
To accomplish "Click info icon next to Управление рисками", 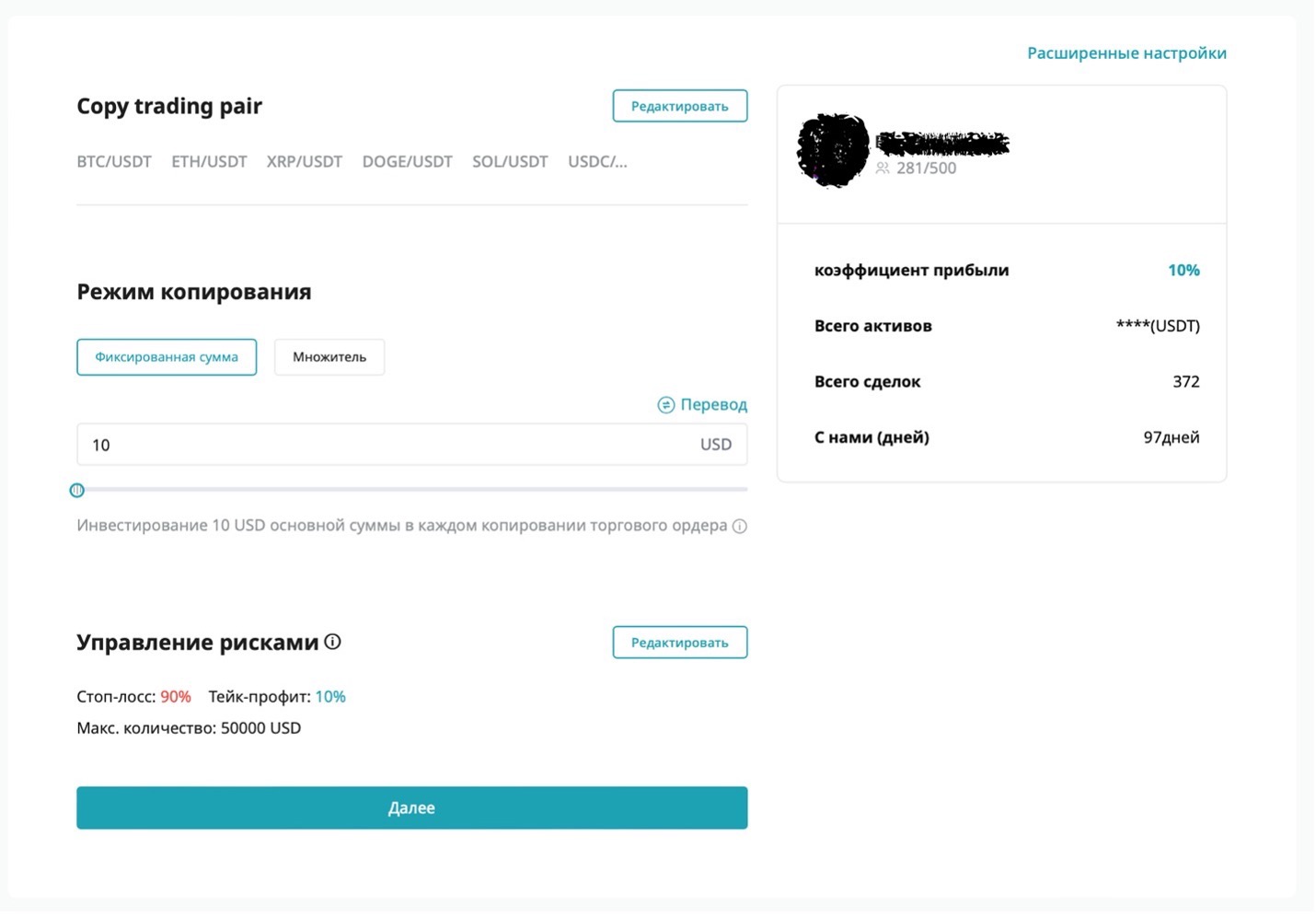I will tap(333, 642).
